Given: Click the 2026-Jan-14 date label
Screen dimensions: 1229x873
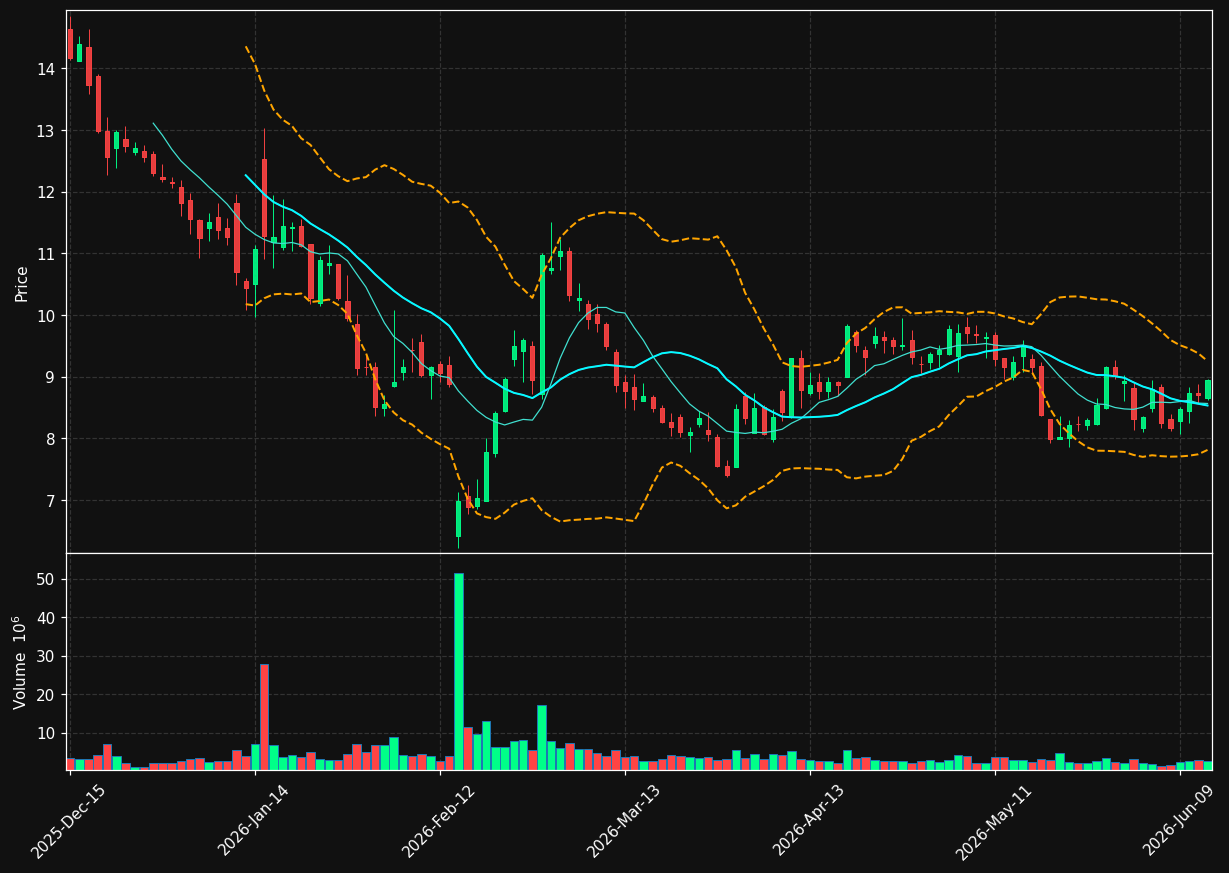Looking at the screenshot, I should [253, 821].
